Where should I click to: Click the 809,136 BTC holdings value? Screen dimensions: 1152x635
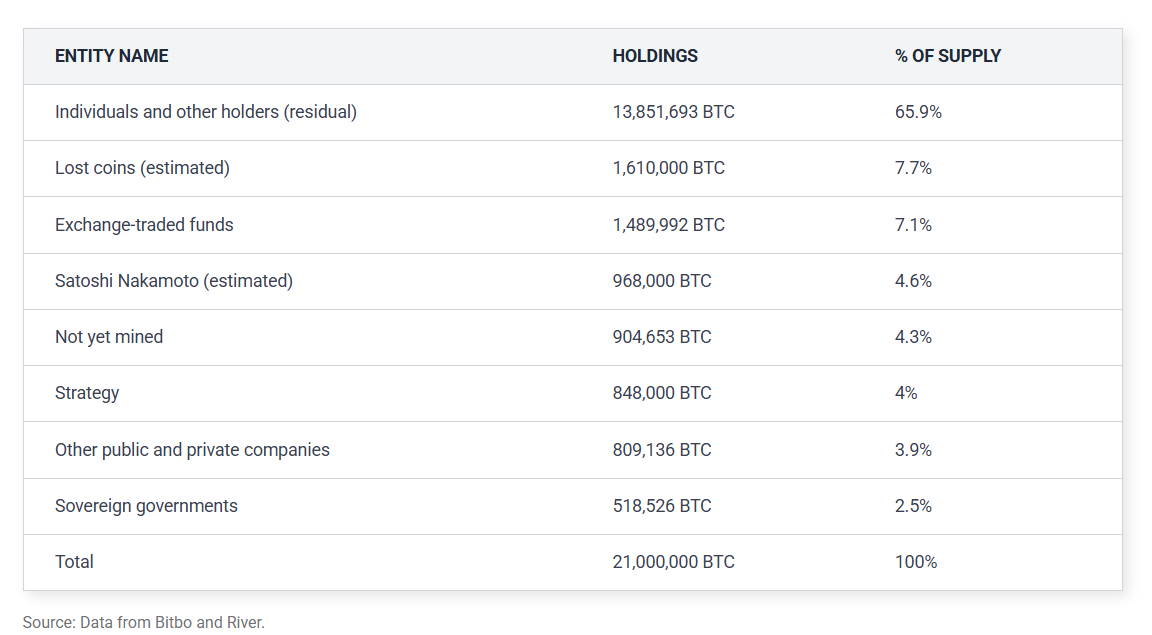[662, 450]
